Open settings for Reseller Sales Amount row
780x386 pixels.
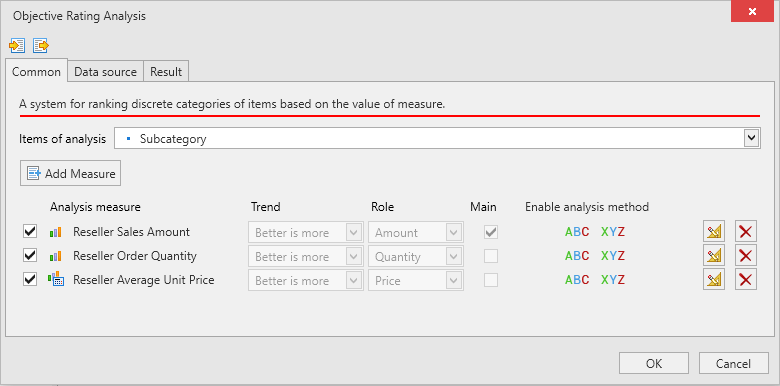coord(714,231)
